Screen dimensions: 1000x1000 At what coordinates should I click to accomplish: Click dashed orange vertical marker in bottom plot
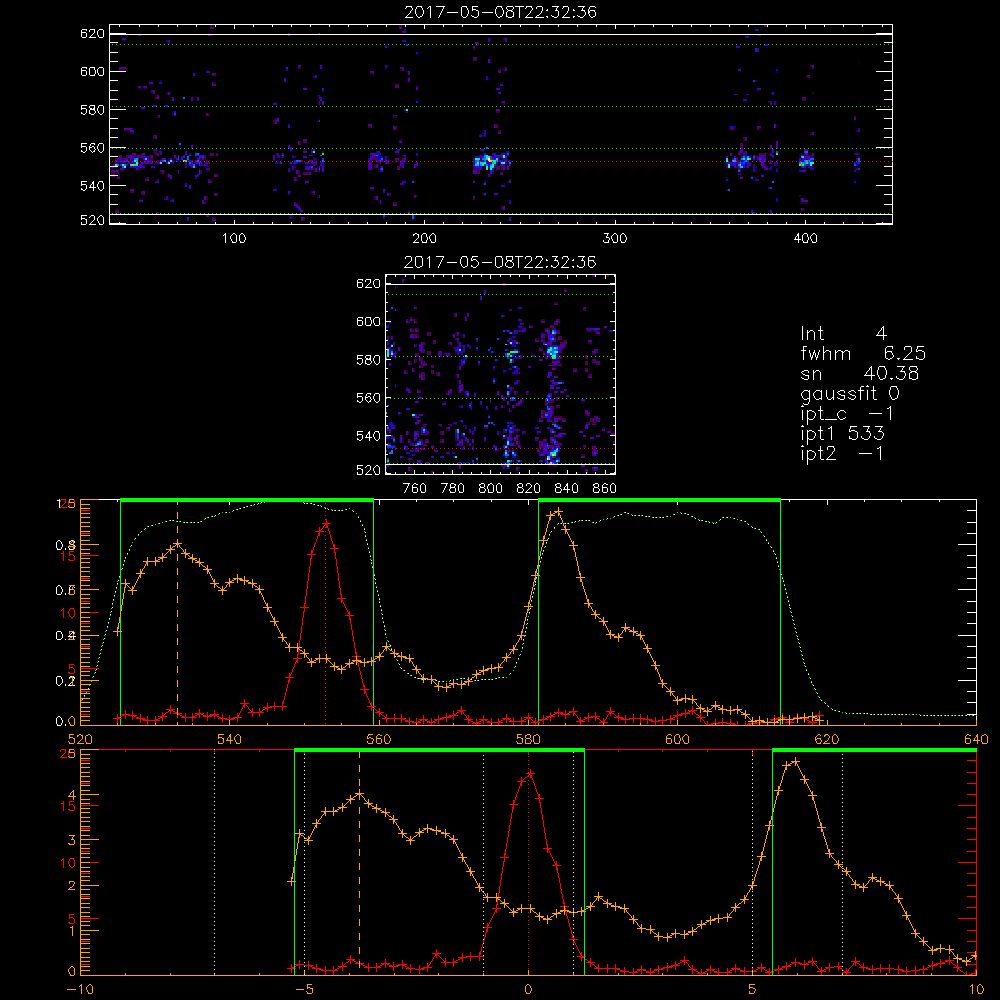pyautogui.click(x=359, y=862)
